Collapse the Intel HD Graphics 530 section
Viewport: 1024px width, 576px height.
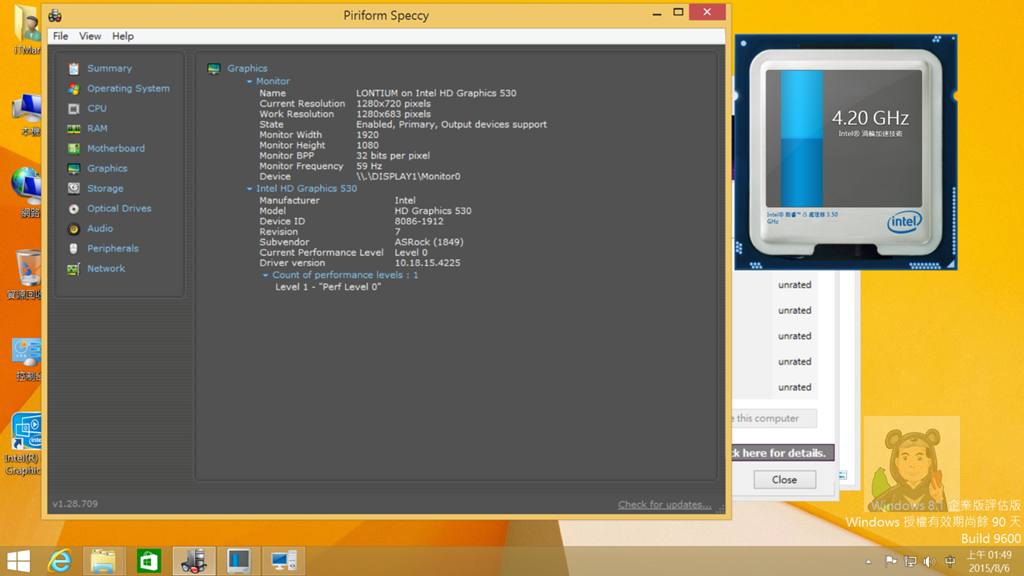pyautogui.click(x=250, y=189)
